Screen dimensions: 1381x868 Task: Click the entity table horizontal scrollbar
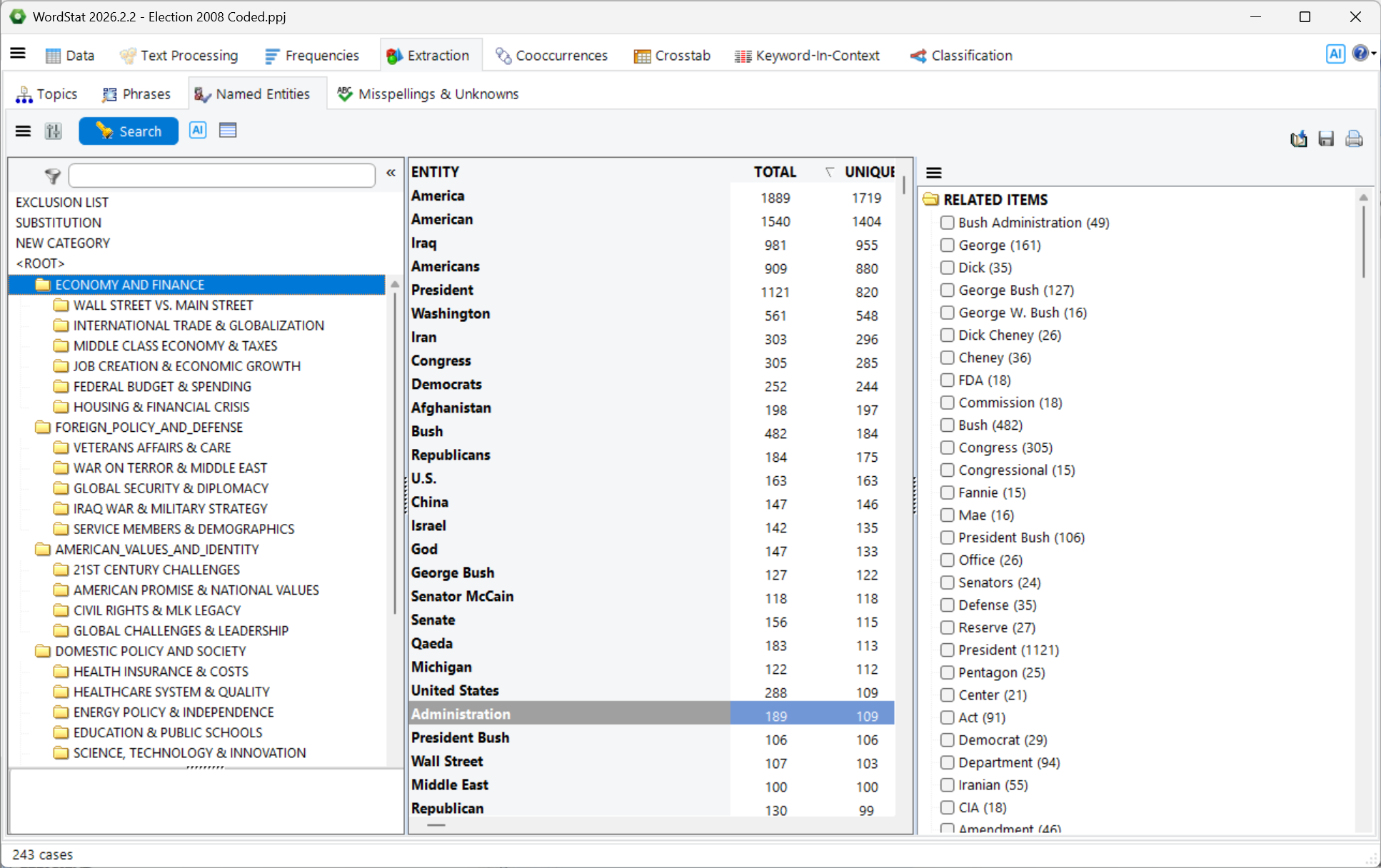(x=436, y=825)
